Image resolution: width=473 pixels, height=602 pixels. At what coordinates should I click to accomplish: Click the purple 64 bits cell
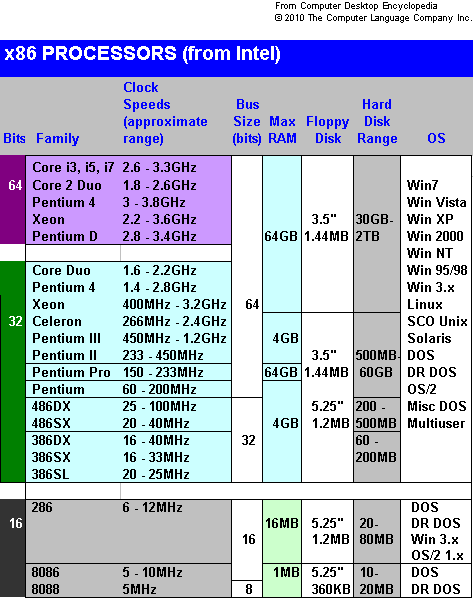point(13,200)
